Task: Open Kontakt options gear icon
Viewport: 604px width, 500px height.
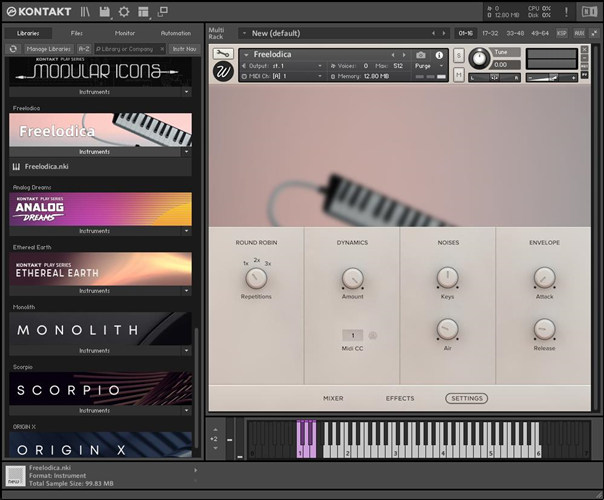Action: pyautogui.click(x=124, y=12)
